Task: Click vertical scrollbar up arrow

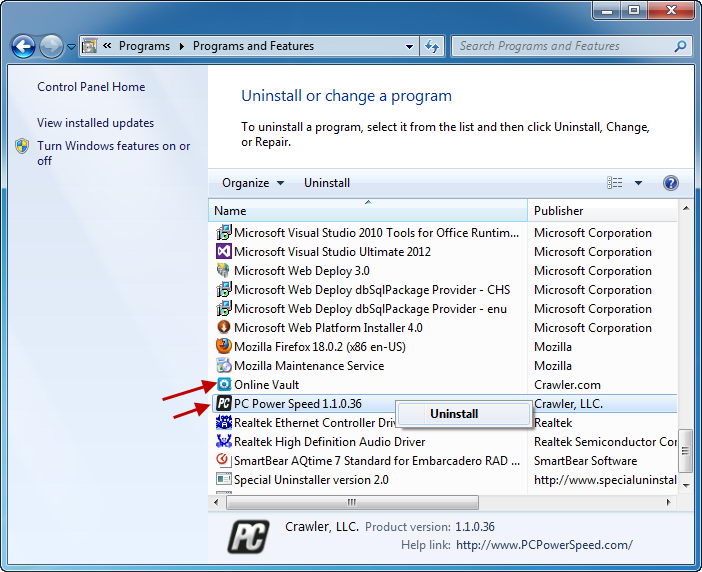Action: coord(686,208)
